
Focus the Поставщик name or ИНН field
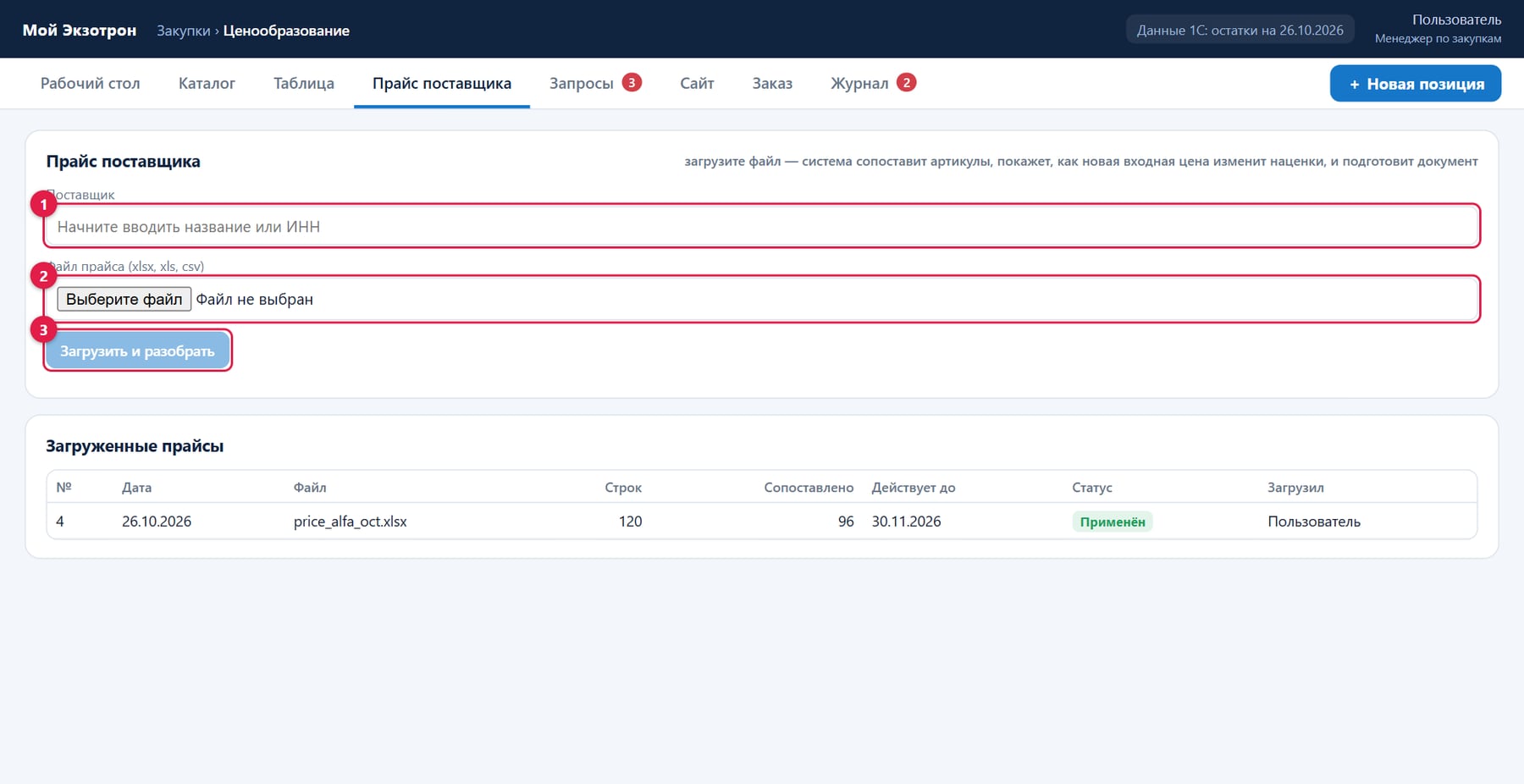click(x=761, y=226)
